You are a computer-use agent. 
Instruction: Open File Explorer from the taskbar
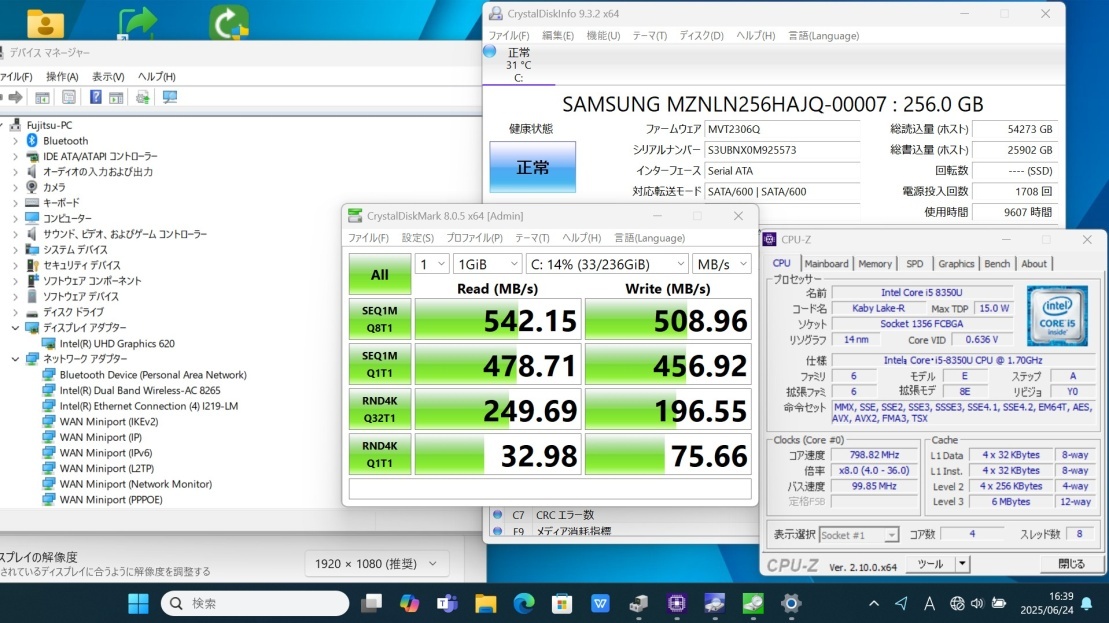(486, 603)
